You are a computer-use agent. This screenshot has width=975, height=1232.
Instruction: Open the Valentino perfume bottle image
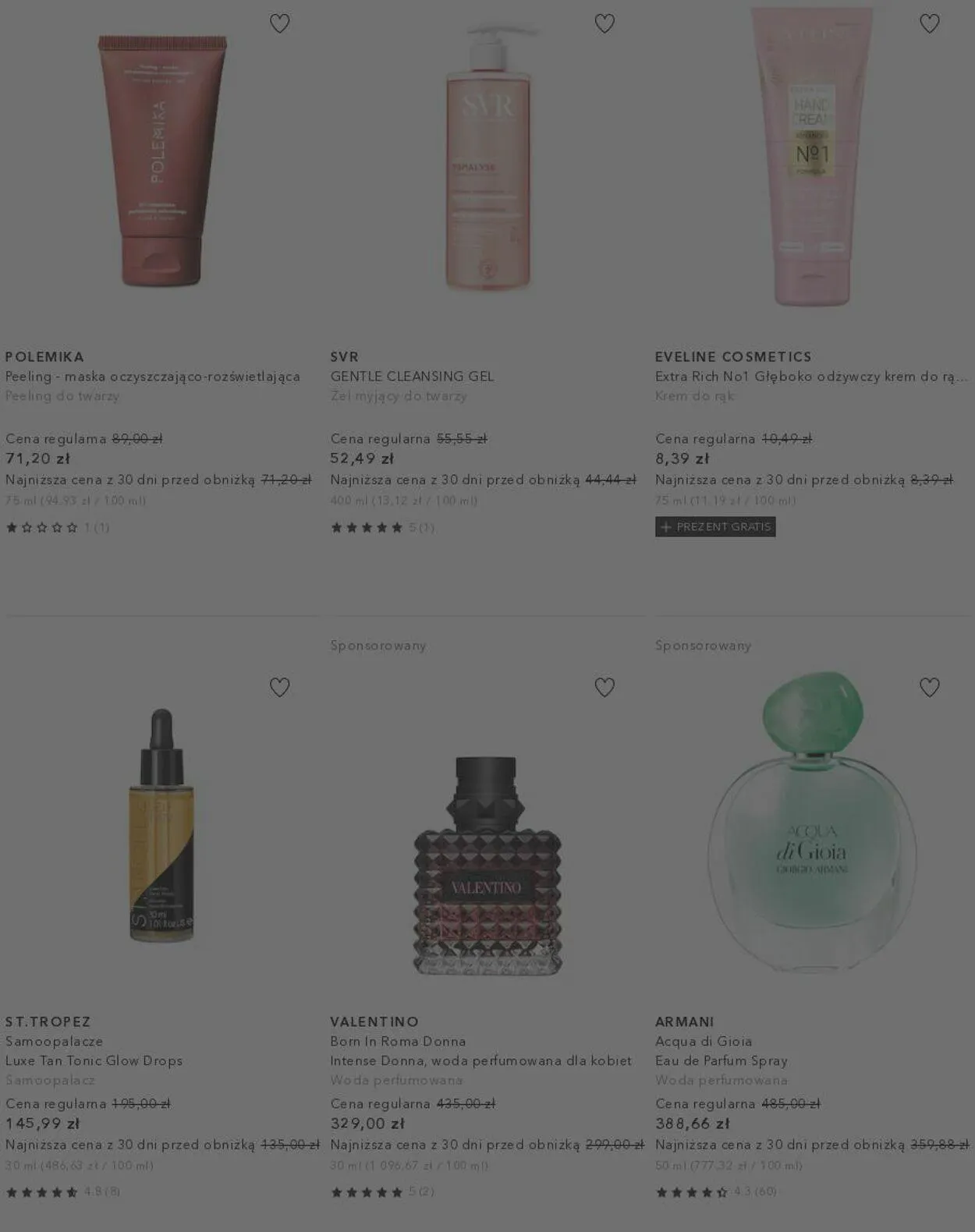tap(487, 866)
